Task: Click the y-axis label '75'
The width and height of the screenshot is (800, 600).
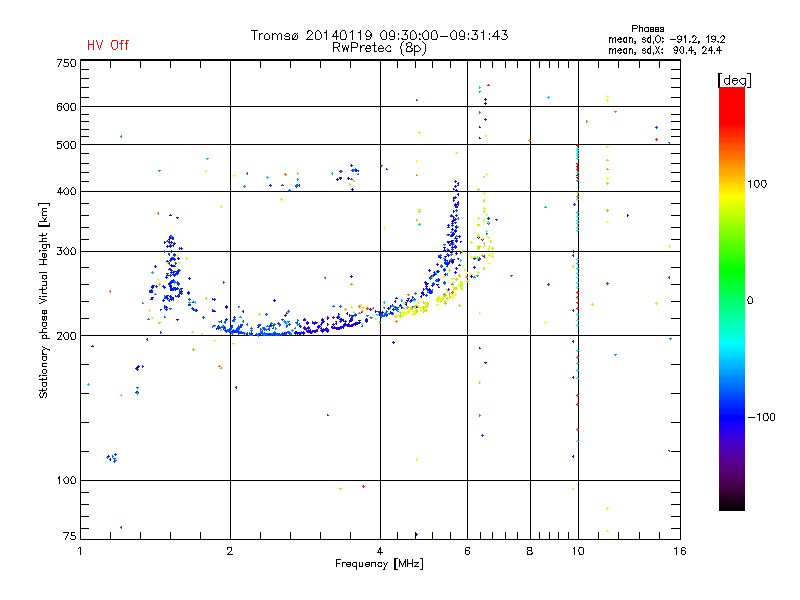Action: 70,536
